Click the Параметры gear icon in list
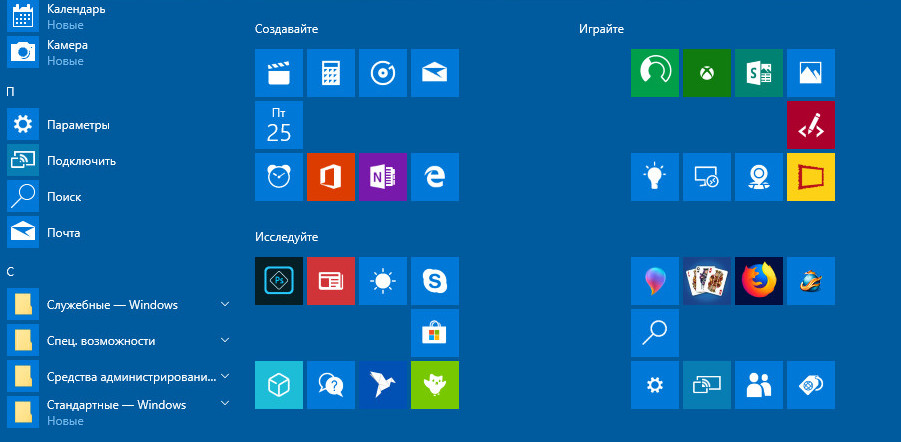Screen dimensions: 901x442 click(23, 124)
